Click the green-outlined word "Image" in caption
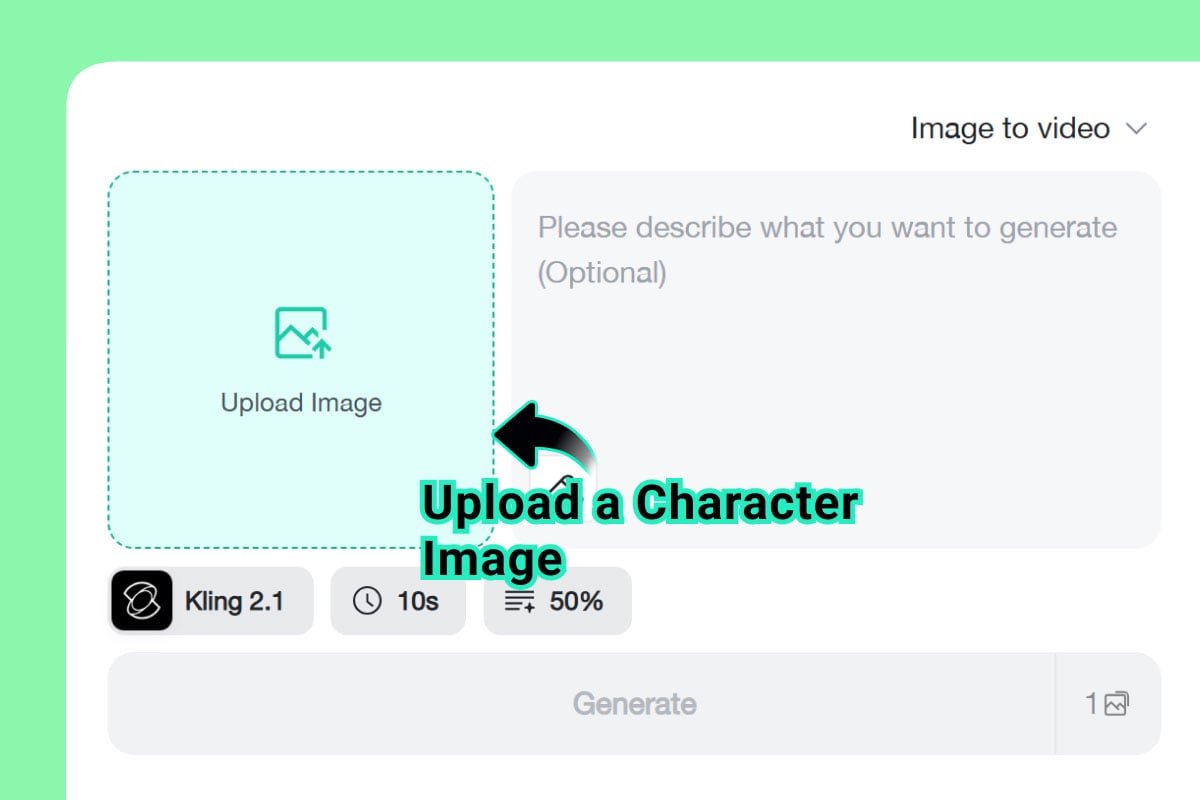The width and height of the screenshot is (1200, 800). (492, 560)
